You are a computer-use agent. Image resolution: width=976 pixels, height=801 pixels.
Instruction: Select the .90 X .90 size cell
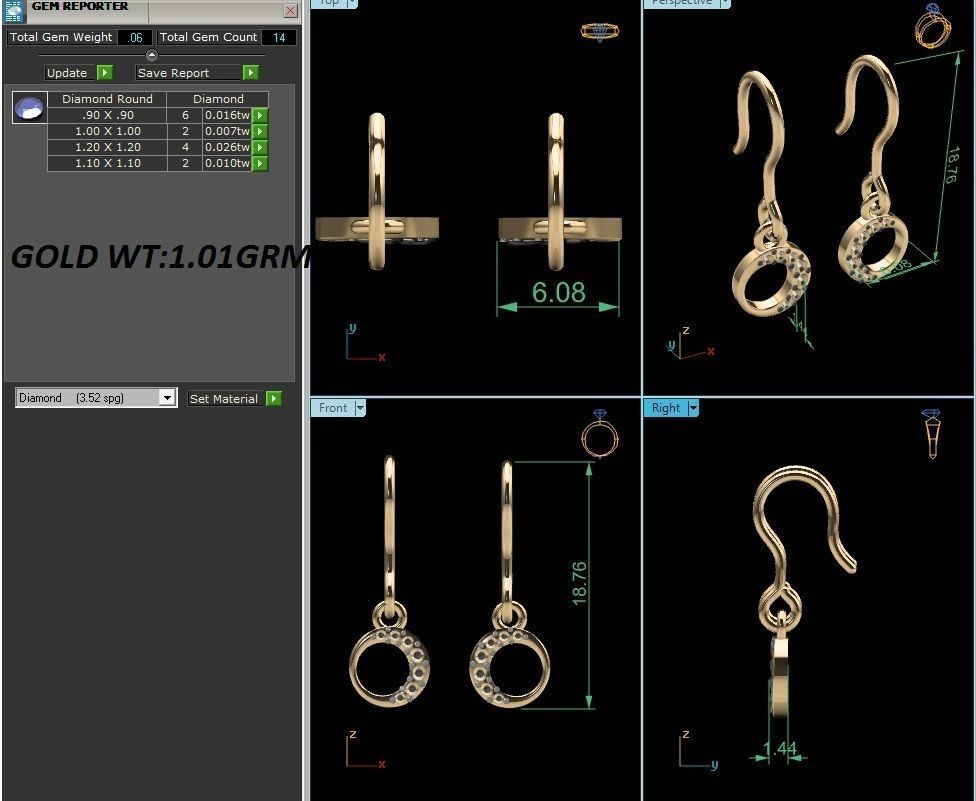(x=107, y=115)
